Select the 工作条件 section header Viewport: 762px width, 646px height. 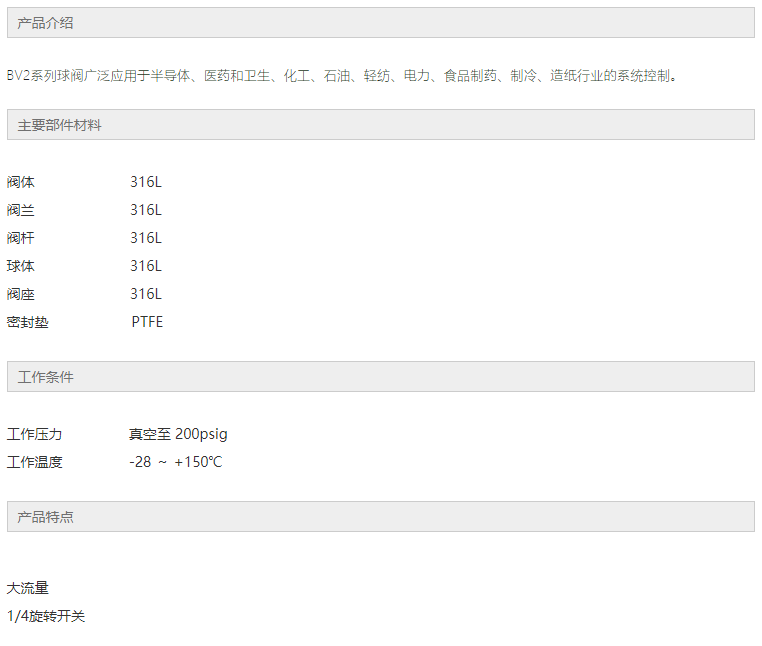pyautogui.click(x=381, y=377)
